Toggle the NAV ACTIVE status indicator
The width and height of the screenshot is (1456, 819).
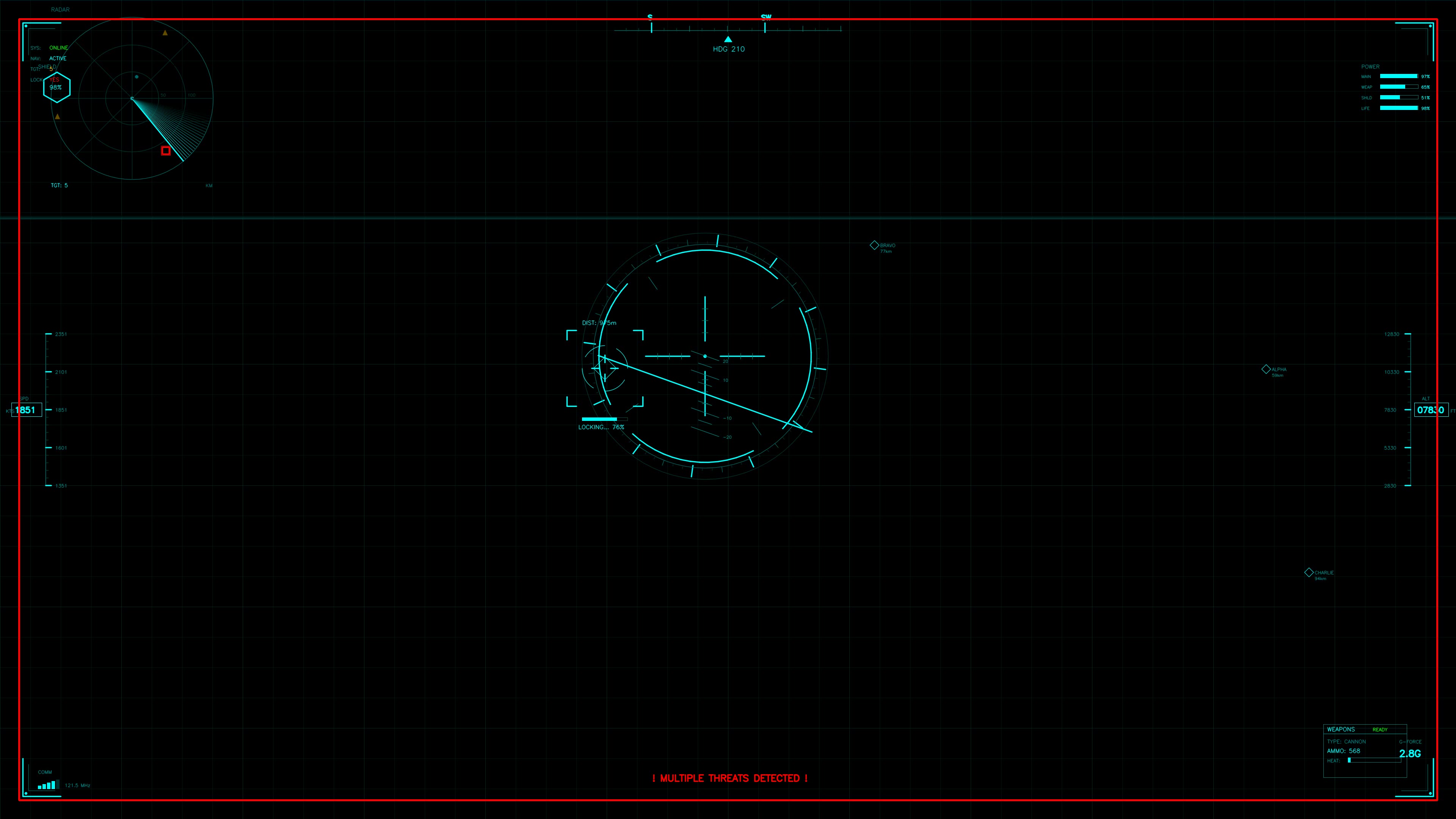tap(58, 58)
